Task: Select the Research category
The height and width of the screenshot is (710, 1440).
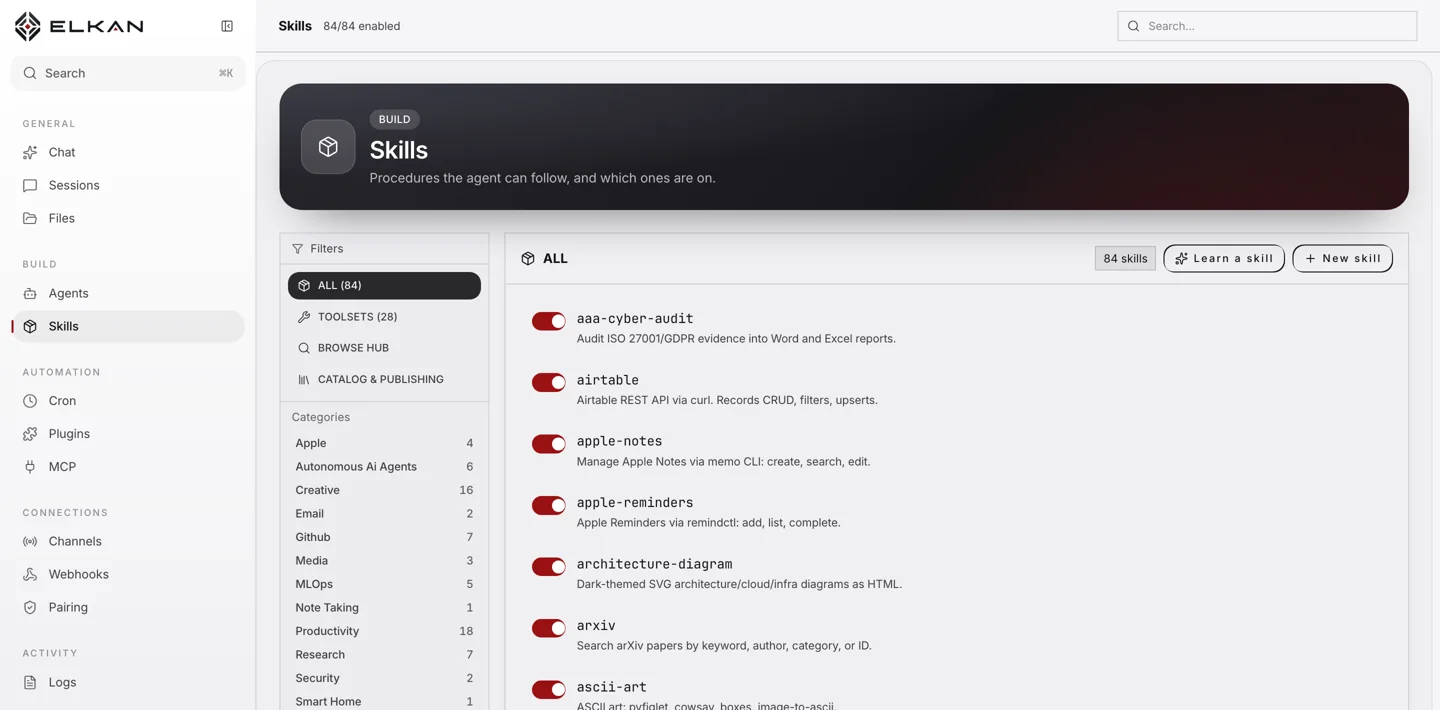Action: tap(384, 655)
